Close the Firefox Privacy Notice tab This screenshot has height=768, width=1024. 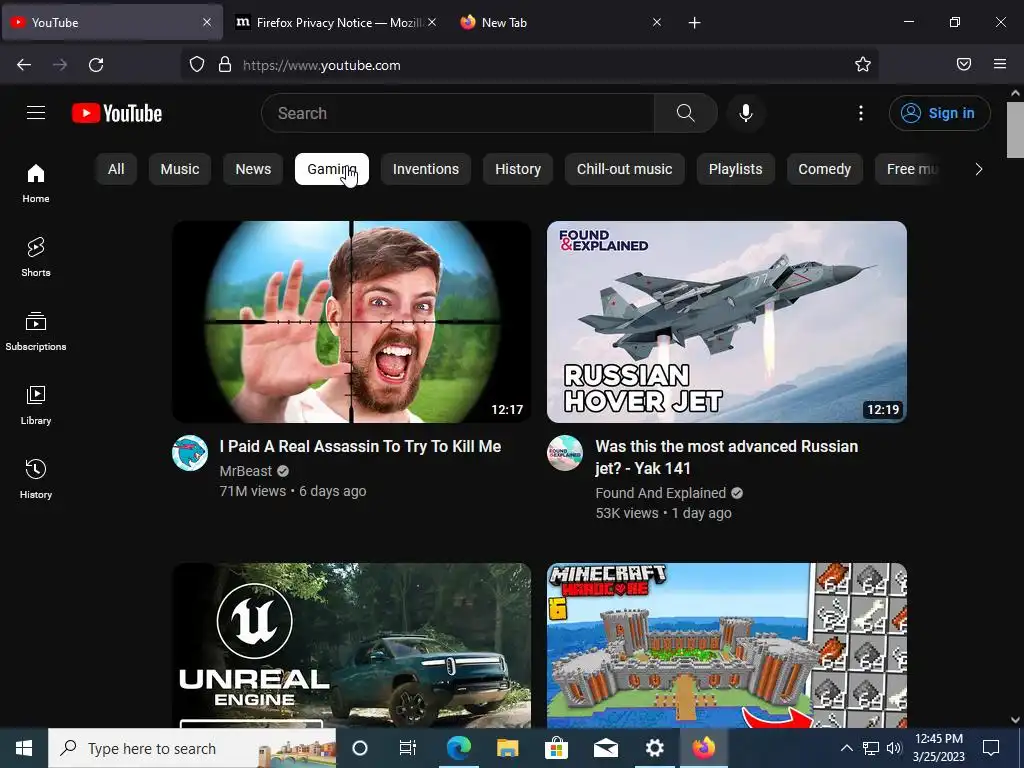(x=432, y=22)
